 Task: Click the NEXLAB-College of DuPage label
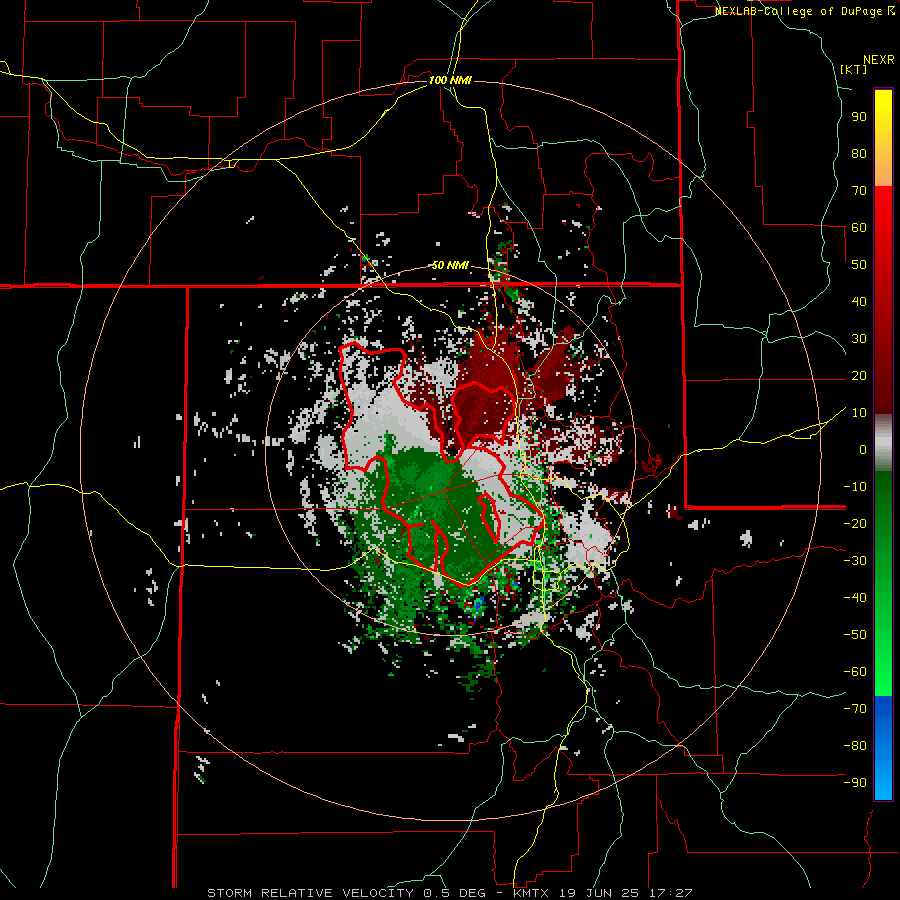point(804,11)
